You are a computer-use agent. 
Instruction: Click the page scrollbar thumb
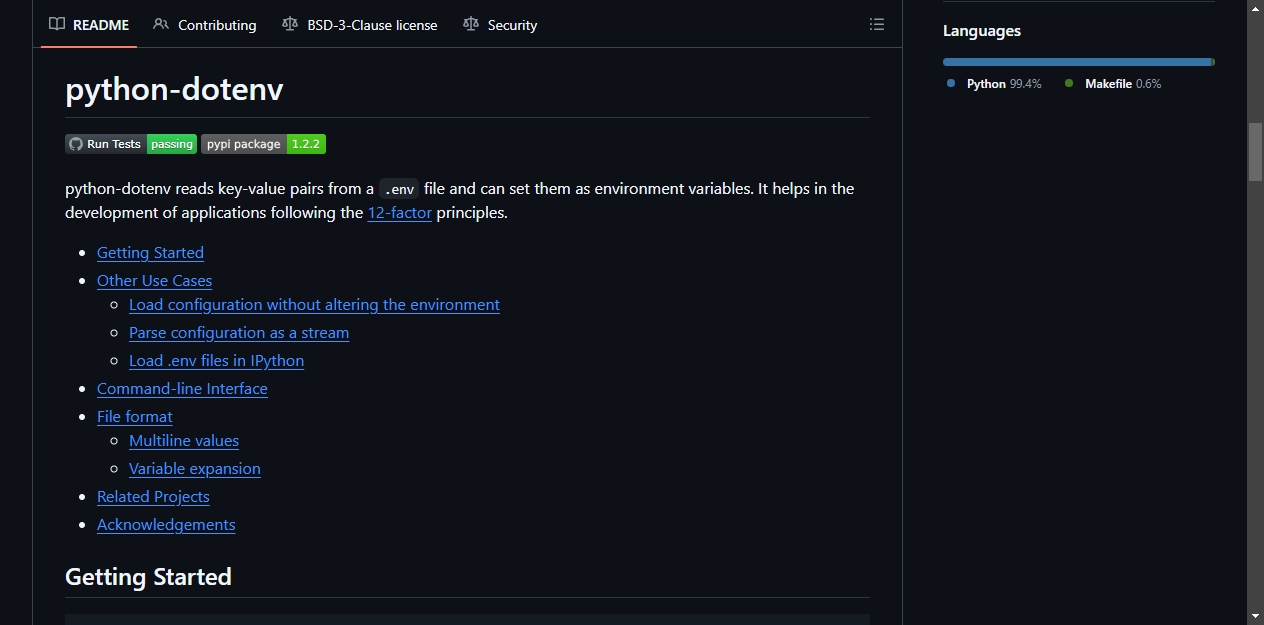pyautogui.click(x=1255, y=151)
